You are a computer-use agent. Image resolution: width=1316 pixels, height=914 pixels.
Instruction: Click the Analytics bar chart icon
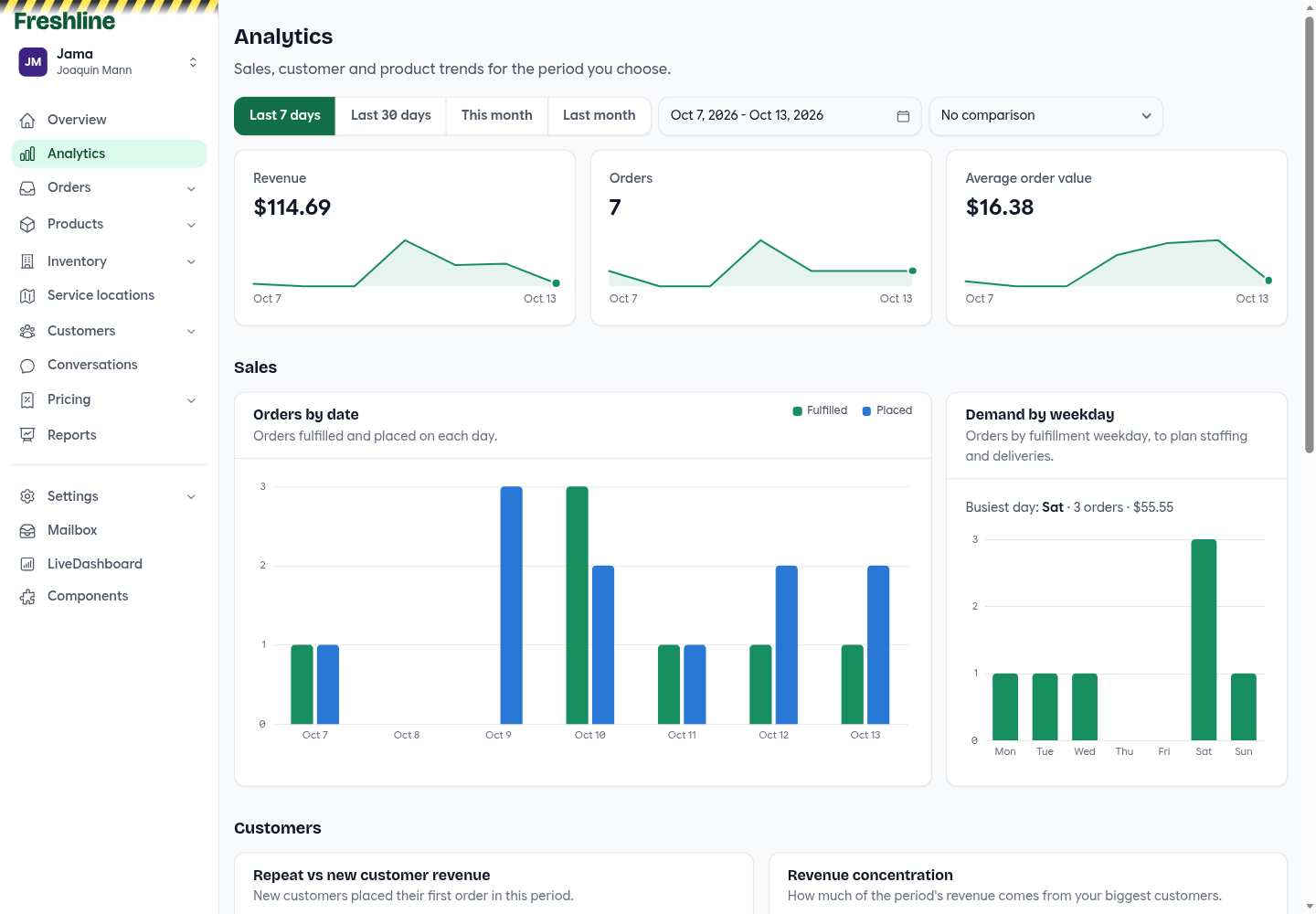27,154
